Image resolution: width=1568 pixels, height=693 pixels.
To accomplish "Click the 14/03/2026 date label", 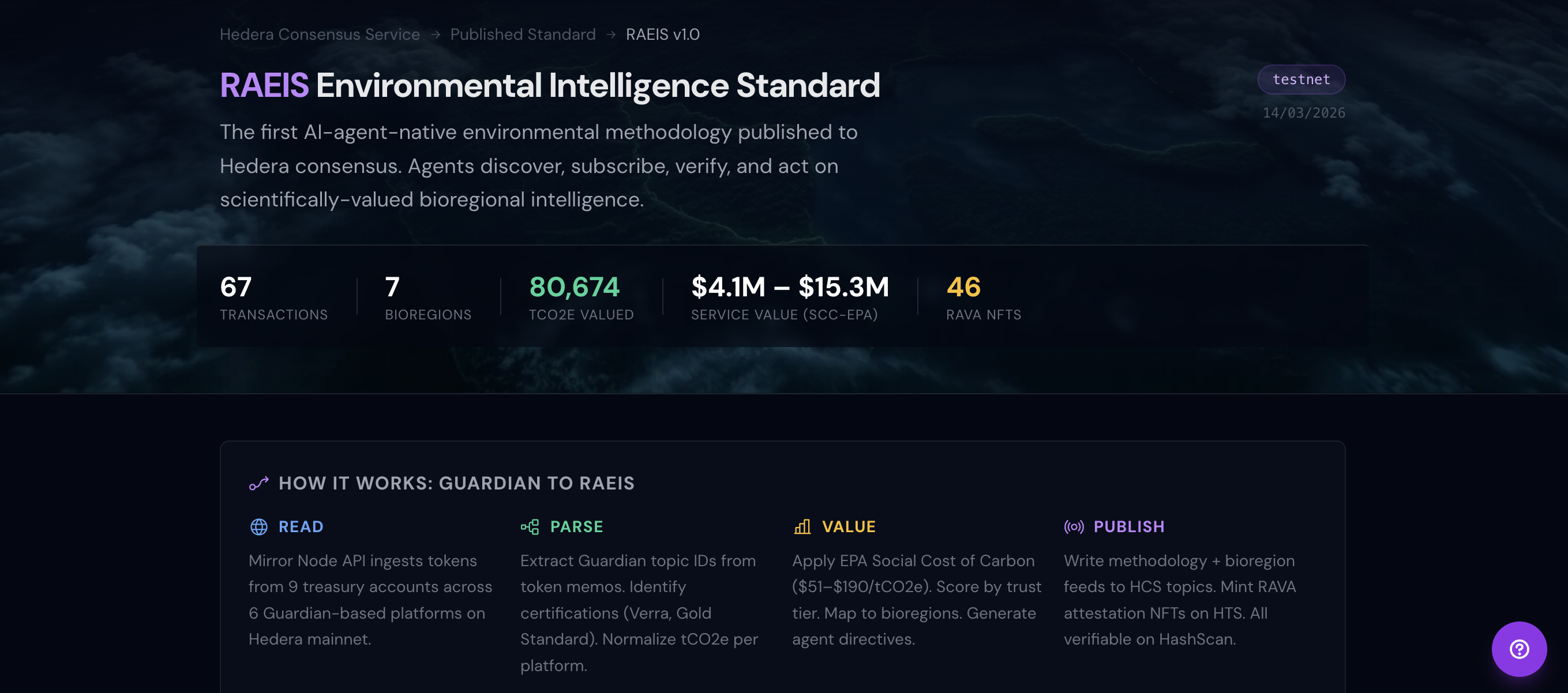I will pos(1303,112).
